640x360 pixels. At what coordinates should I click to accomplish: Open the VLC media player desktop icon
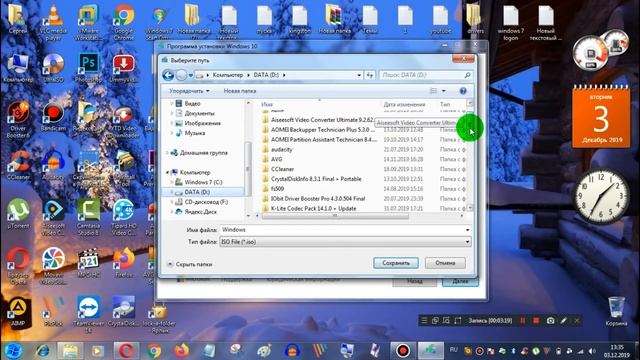coord(53,22)
